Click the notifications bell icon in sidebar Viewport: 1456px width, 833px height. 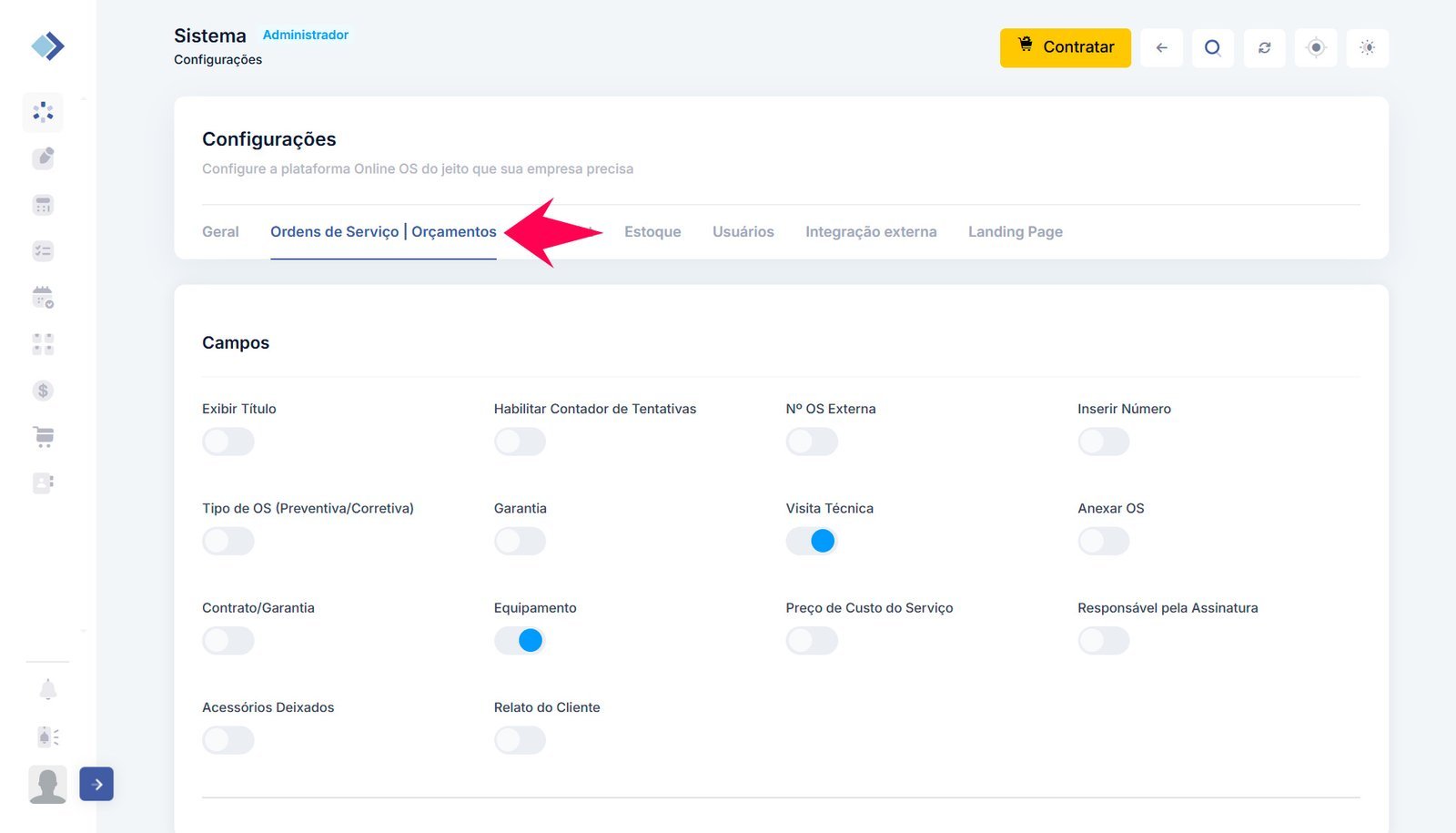48,690
